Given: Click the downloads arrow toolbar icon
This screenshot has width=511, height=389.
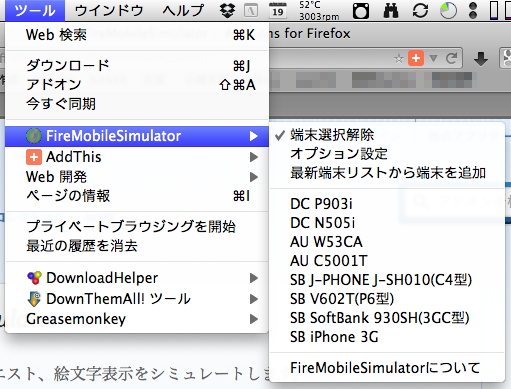Looking at the screenshot, I should pyautogui.click(x=481, y=59).
